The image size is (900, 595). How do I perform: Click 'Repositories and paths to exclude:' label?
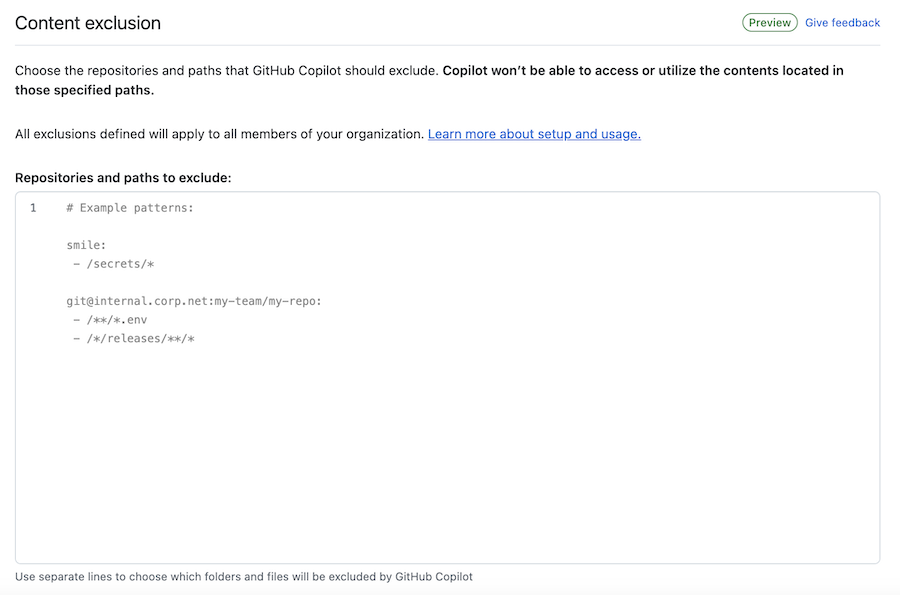coord(123,178)
